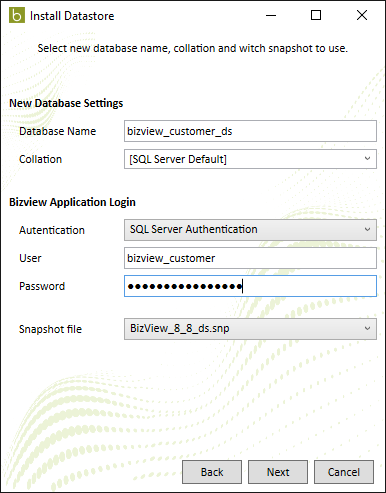Go back with the Back button

[212, 472]
